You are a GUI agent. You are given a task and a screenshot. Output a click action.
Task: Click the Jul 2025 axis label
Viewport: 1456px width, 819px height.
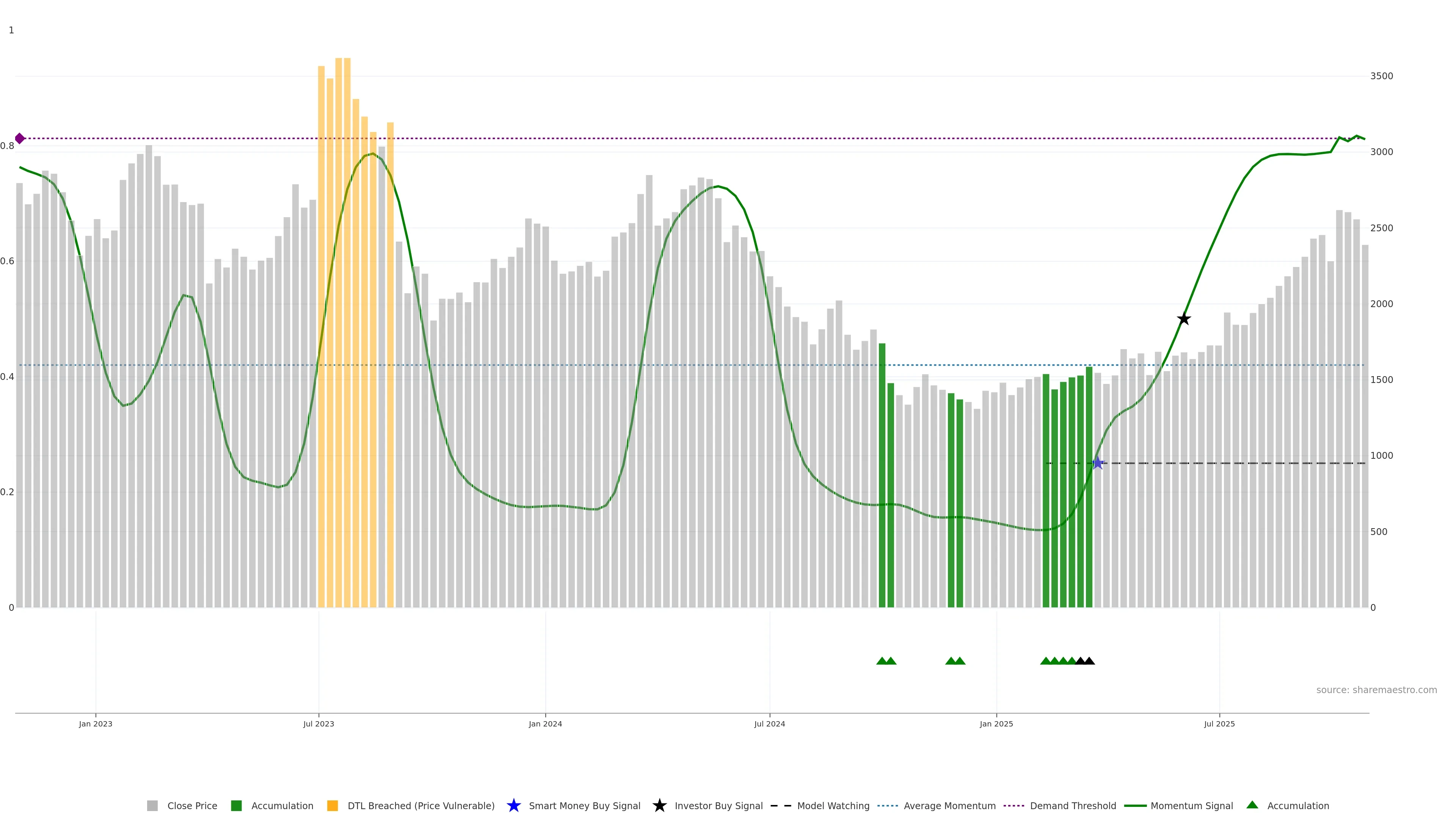[x=1219, y=723]
